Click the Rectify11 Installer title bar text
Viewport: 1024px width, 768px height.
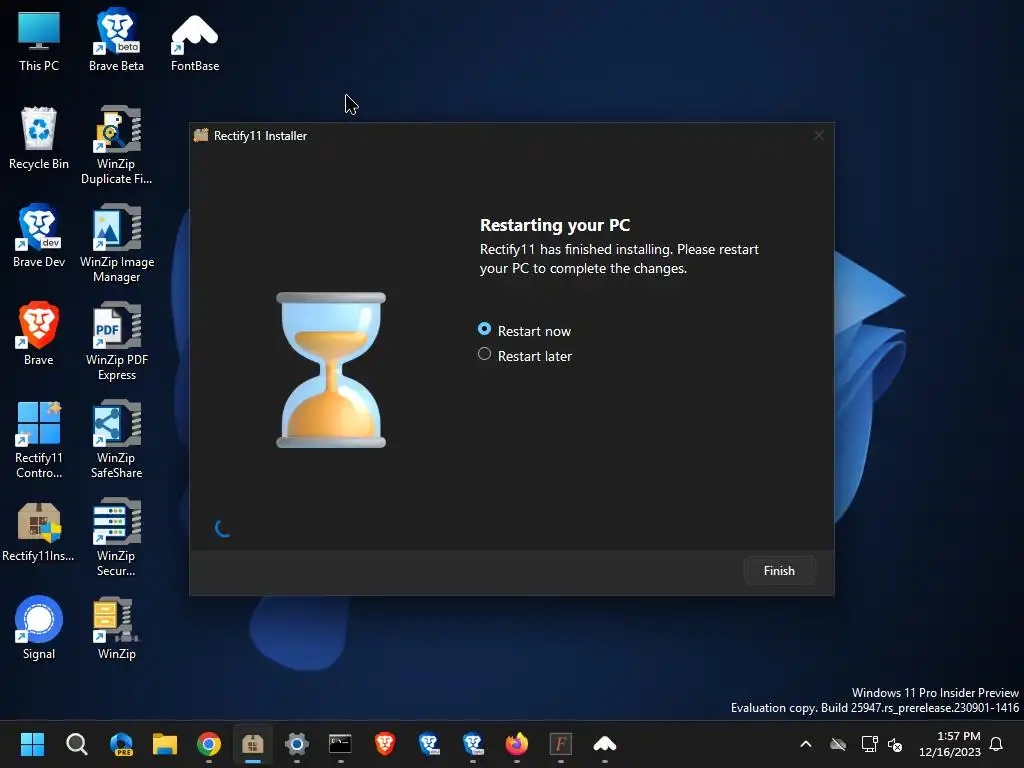coord(260,136)
